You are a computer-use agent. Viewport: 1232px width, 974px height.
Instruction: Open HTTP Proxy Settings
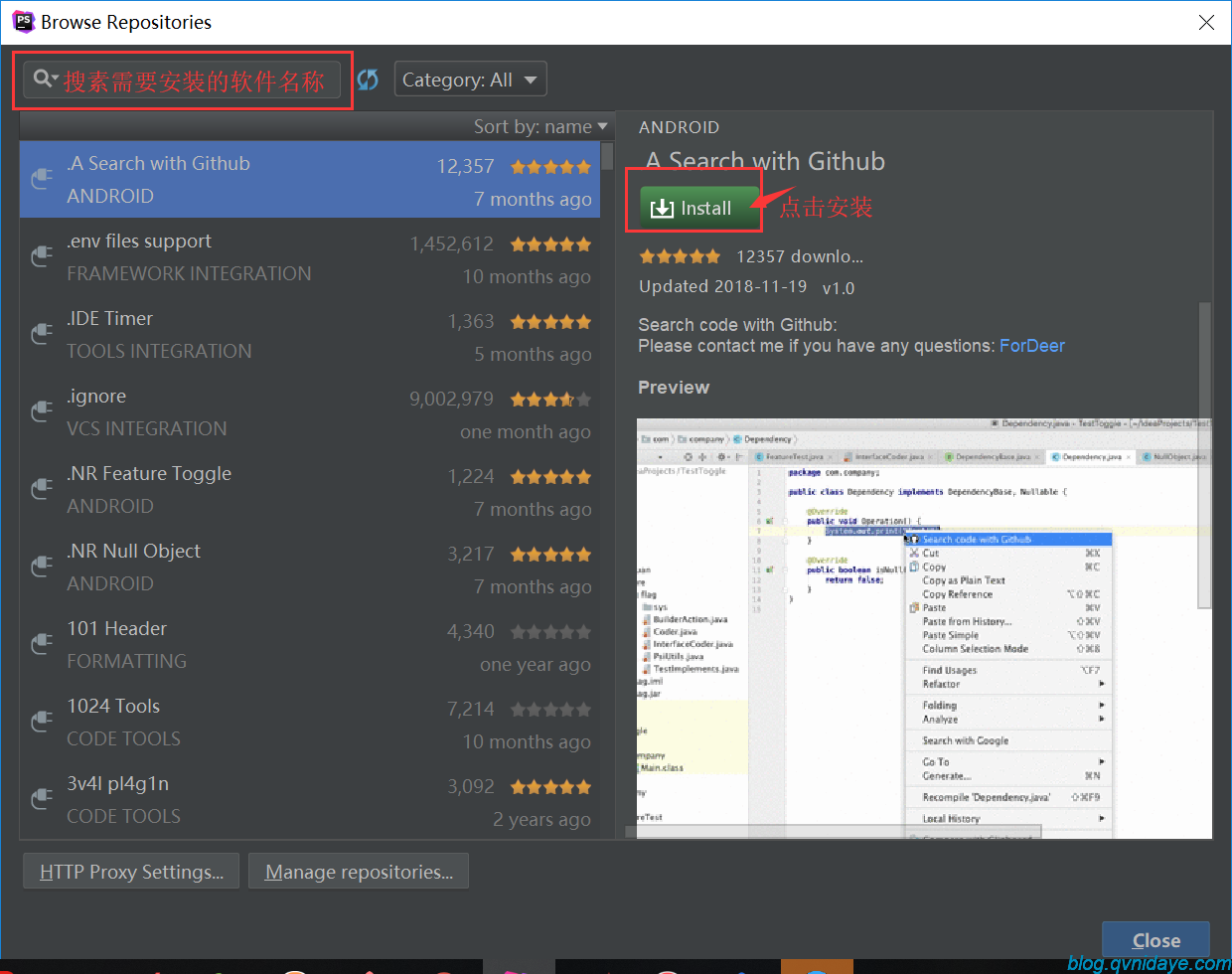pos(131,872)
